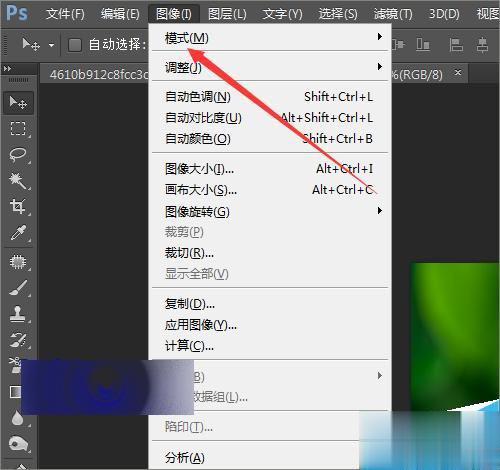The width and height of the screenshot is (500, 470).
Task: Open the tool preset picker arrow
Action: [x=51, y=45]
